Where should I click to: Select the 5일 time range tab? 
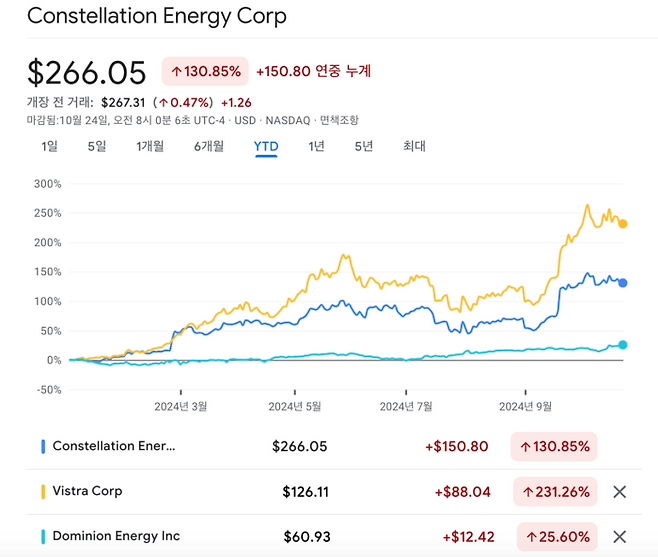pos(96,146)
